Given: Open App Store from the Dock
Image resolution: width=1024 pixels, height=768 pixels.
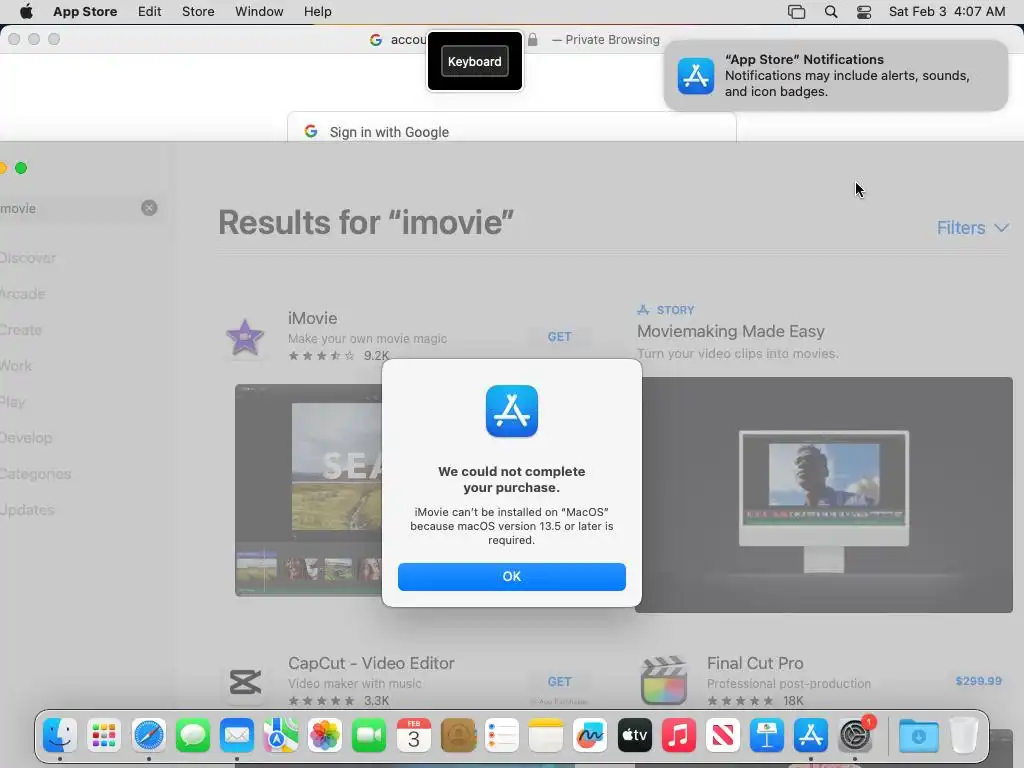Looking at the screenshot, I should pyautogui.click(x=811, y=736).
